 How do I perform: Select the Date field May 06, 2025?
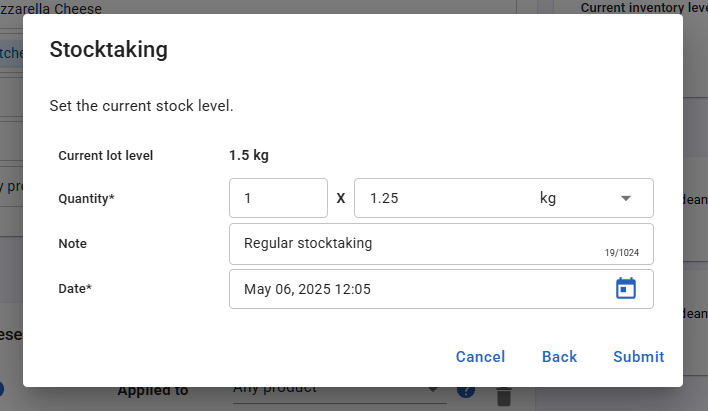(441, 289)
